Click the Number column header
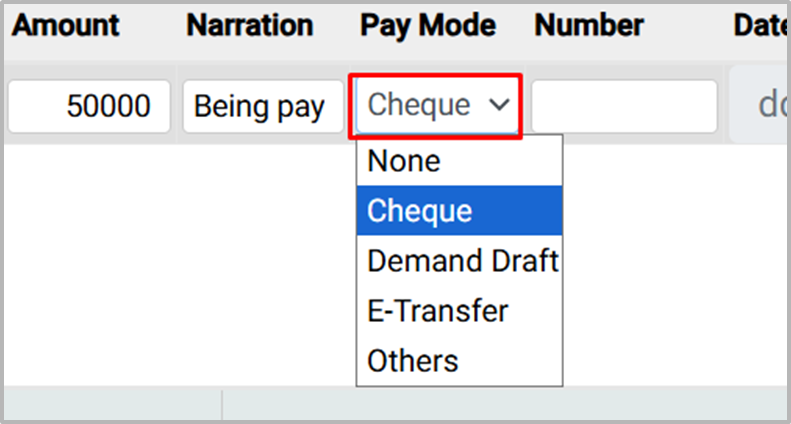The height and width of the screenshot is (424, 791). pos(589,26)
